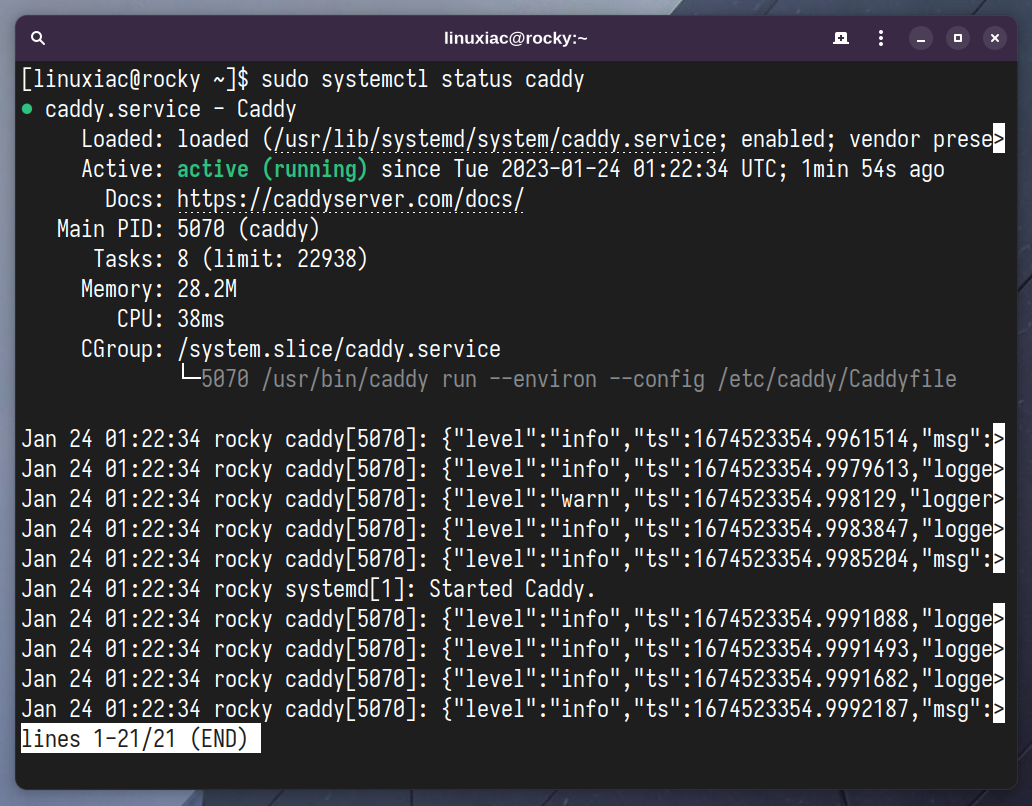Open the terminal search icon
Screen dimensions: 1032x806
tap(38, 38)
